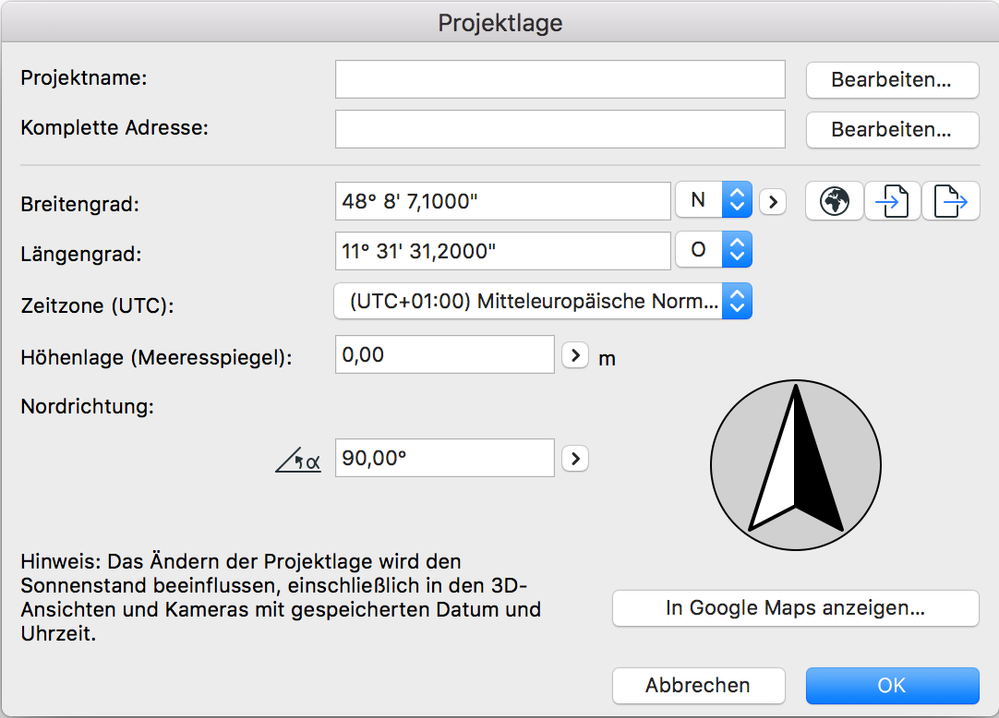The image size is (999, 718).
Task: Open the arrow popup beside Höhenlage field
Action: click(x=575, y=355)
